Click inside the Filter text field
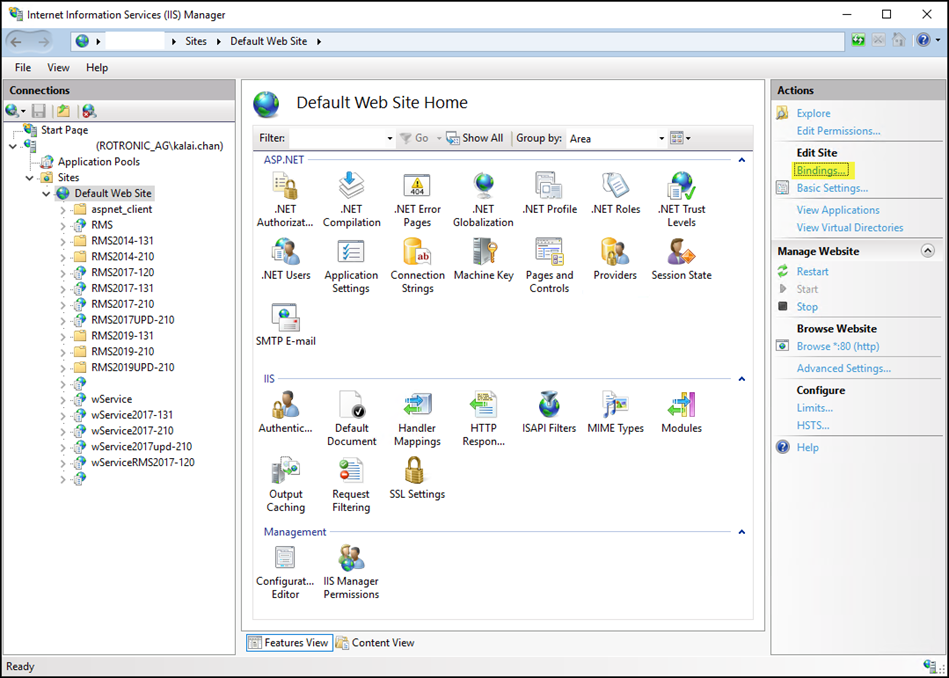 (337, 139)
